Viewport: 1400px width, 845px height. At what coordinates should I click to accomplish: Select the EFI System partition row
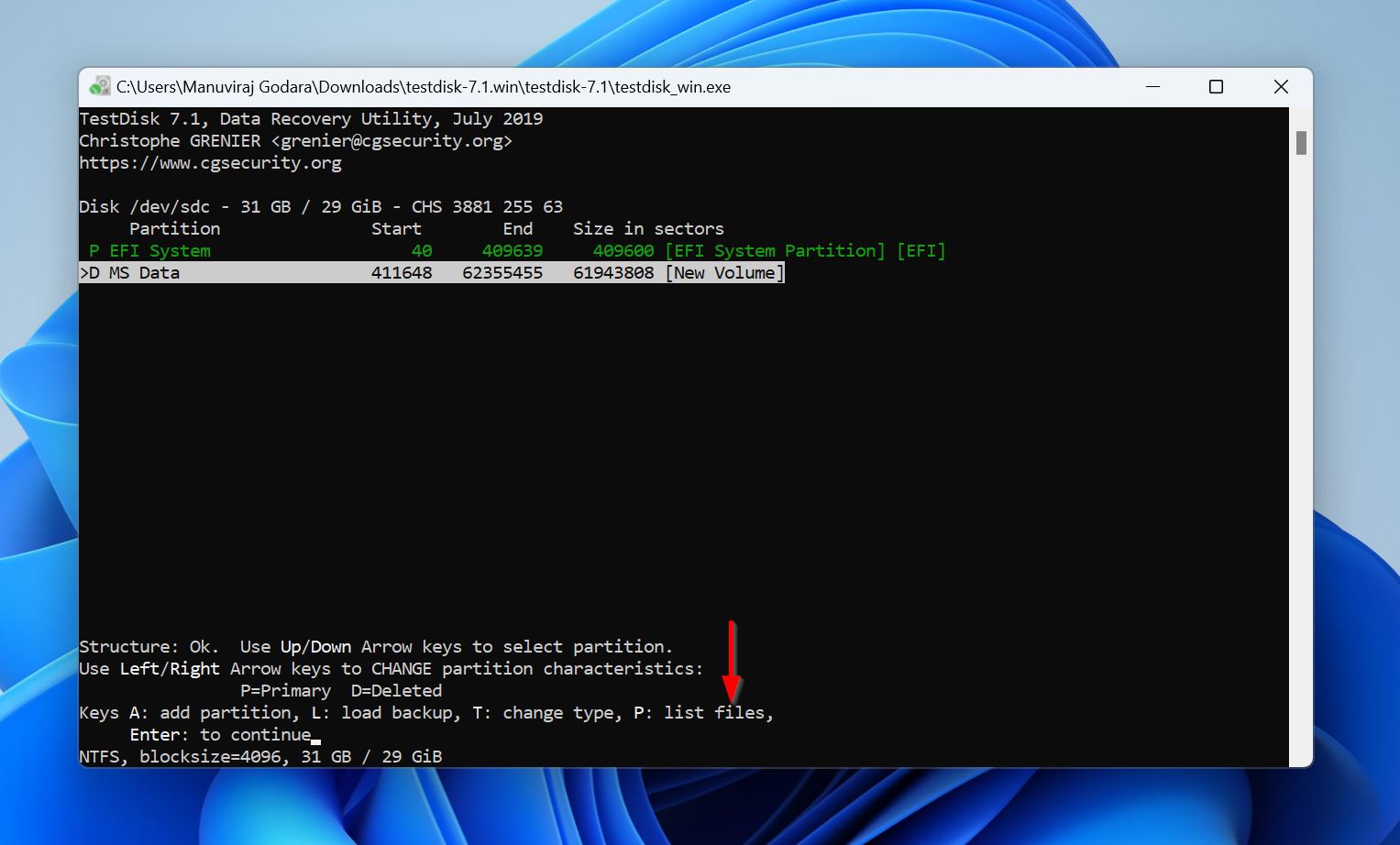(x=517, y=251)
